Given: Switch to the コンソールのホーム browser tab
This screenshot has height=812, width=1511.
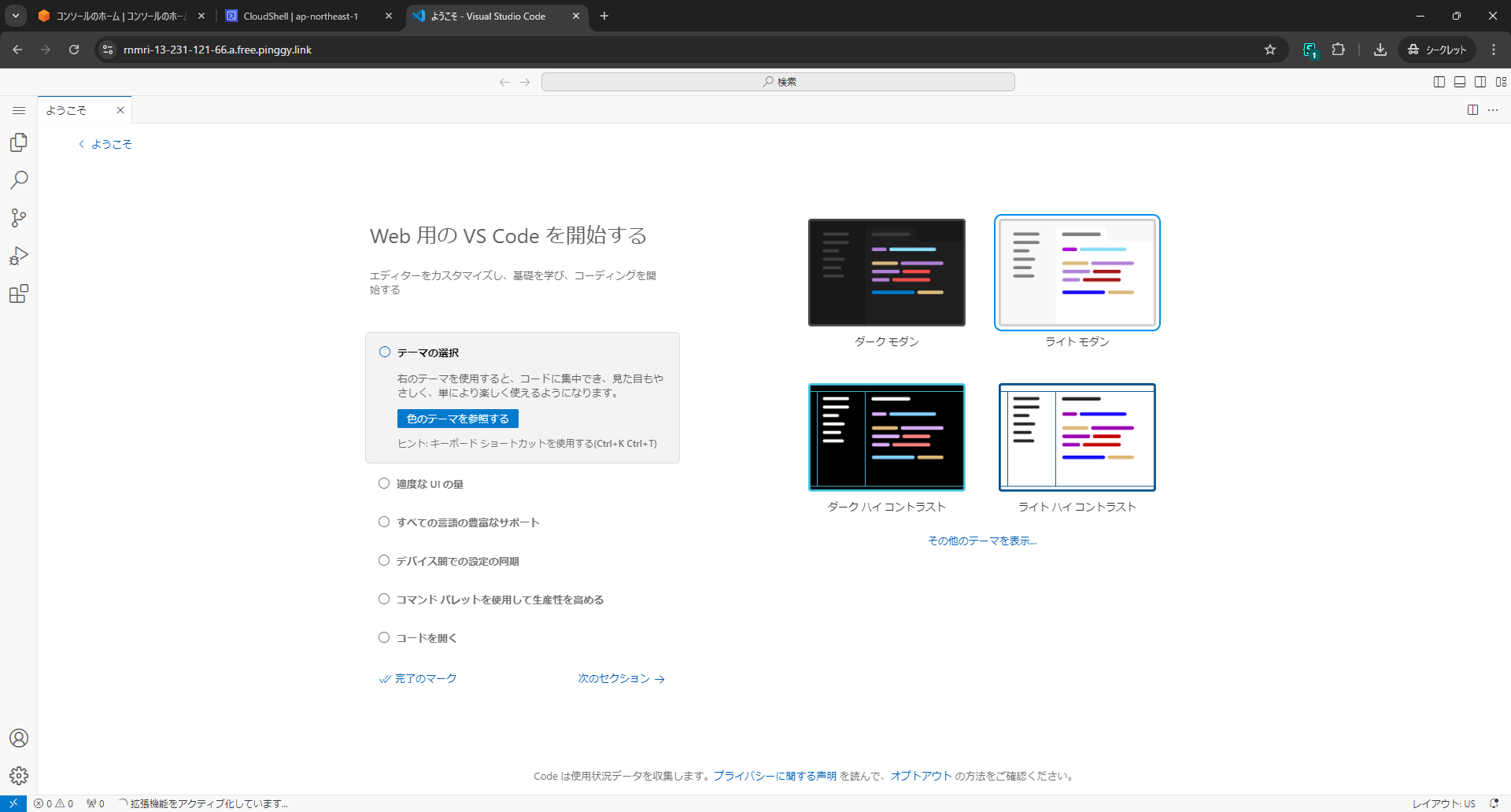Looking at the screenshot, I should click(122, 16).
